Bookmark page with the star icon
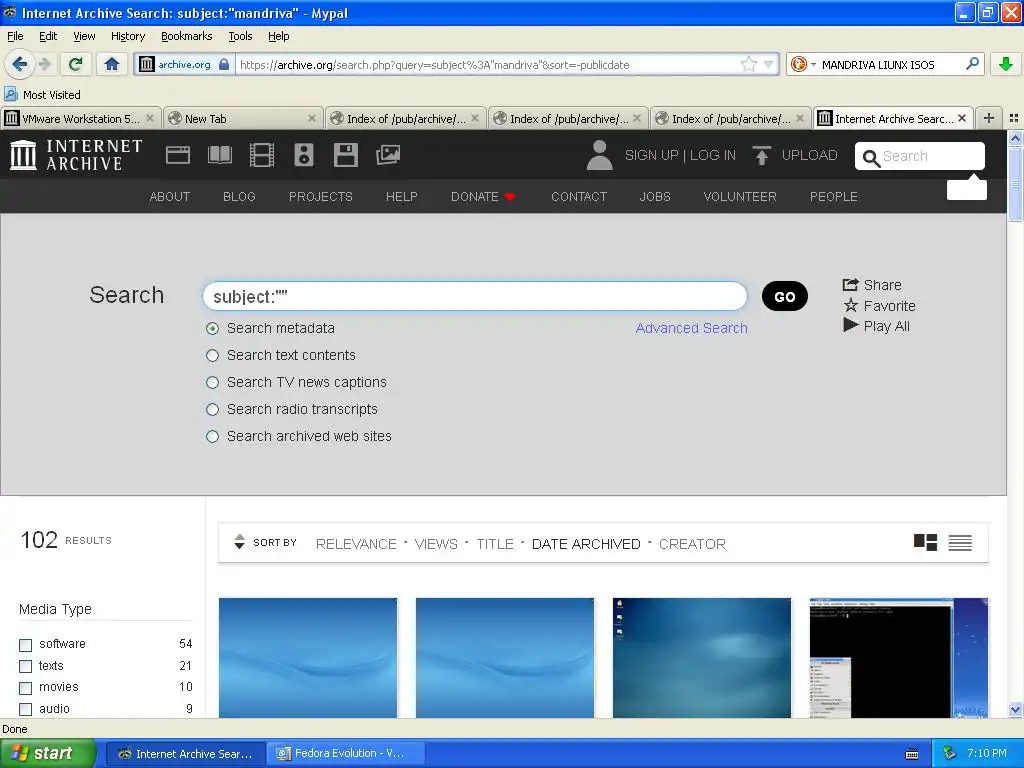 pos(748,64)
